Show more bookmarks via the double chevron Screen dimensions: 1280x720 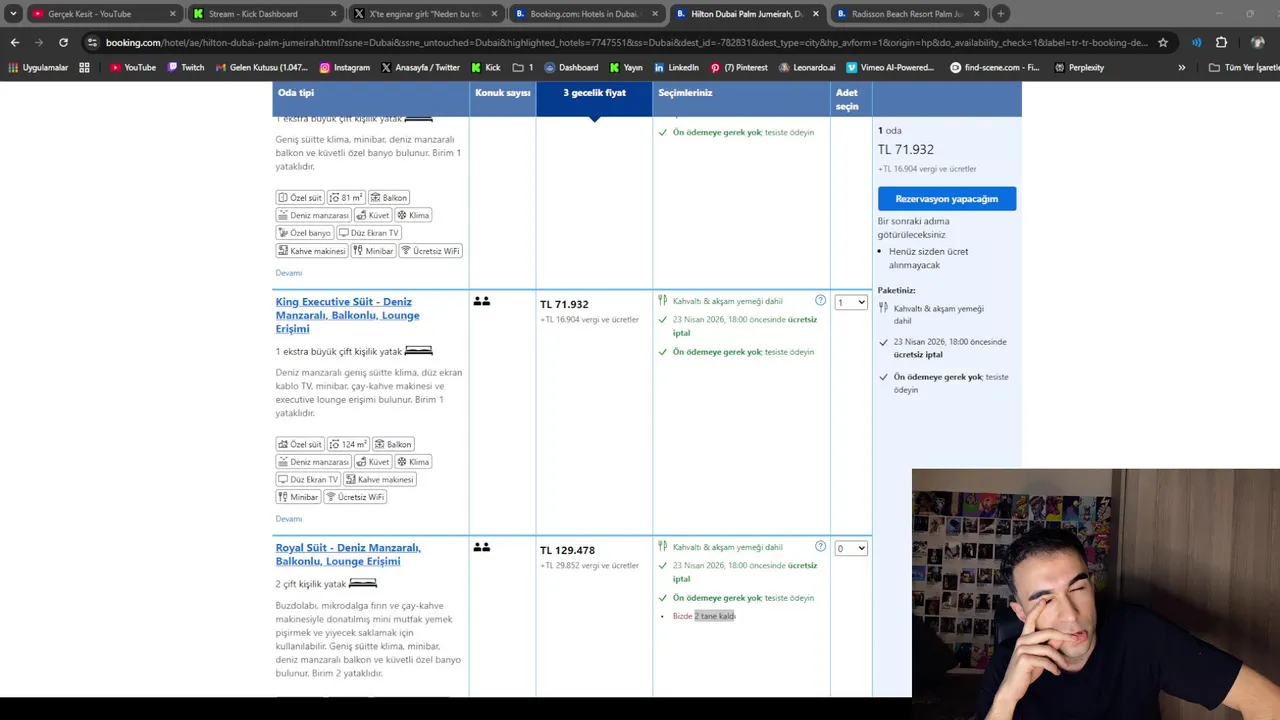coord(1181,67)
